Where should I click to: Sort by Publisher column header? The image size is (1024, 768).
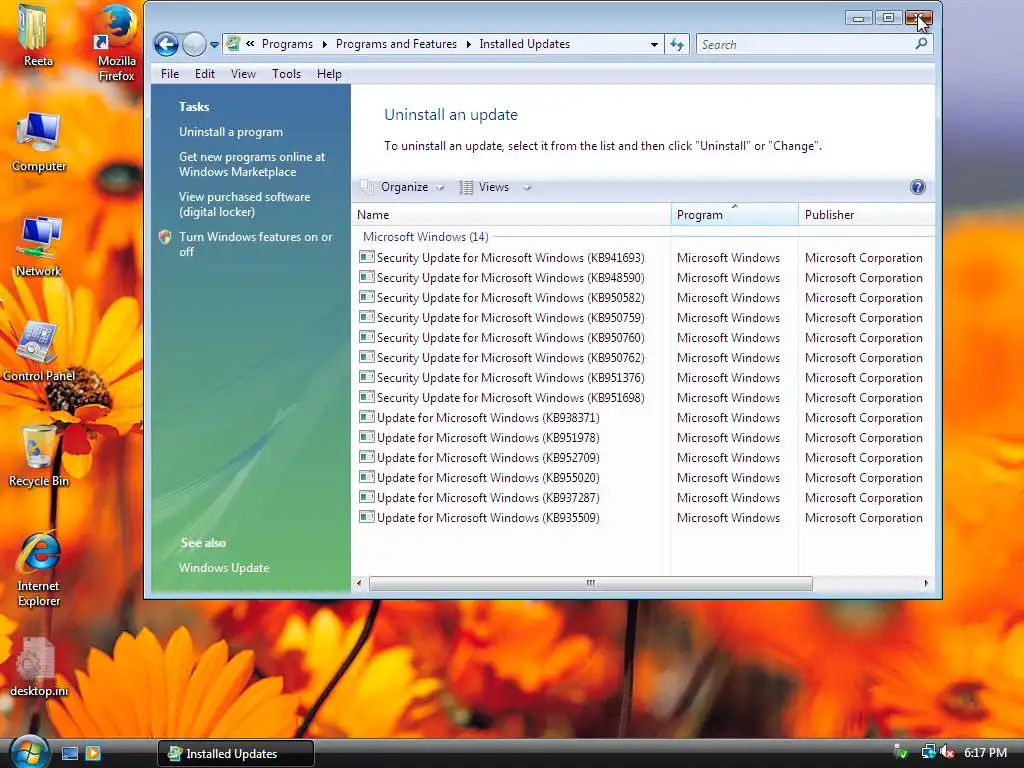pos(867,215)
